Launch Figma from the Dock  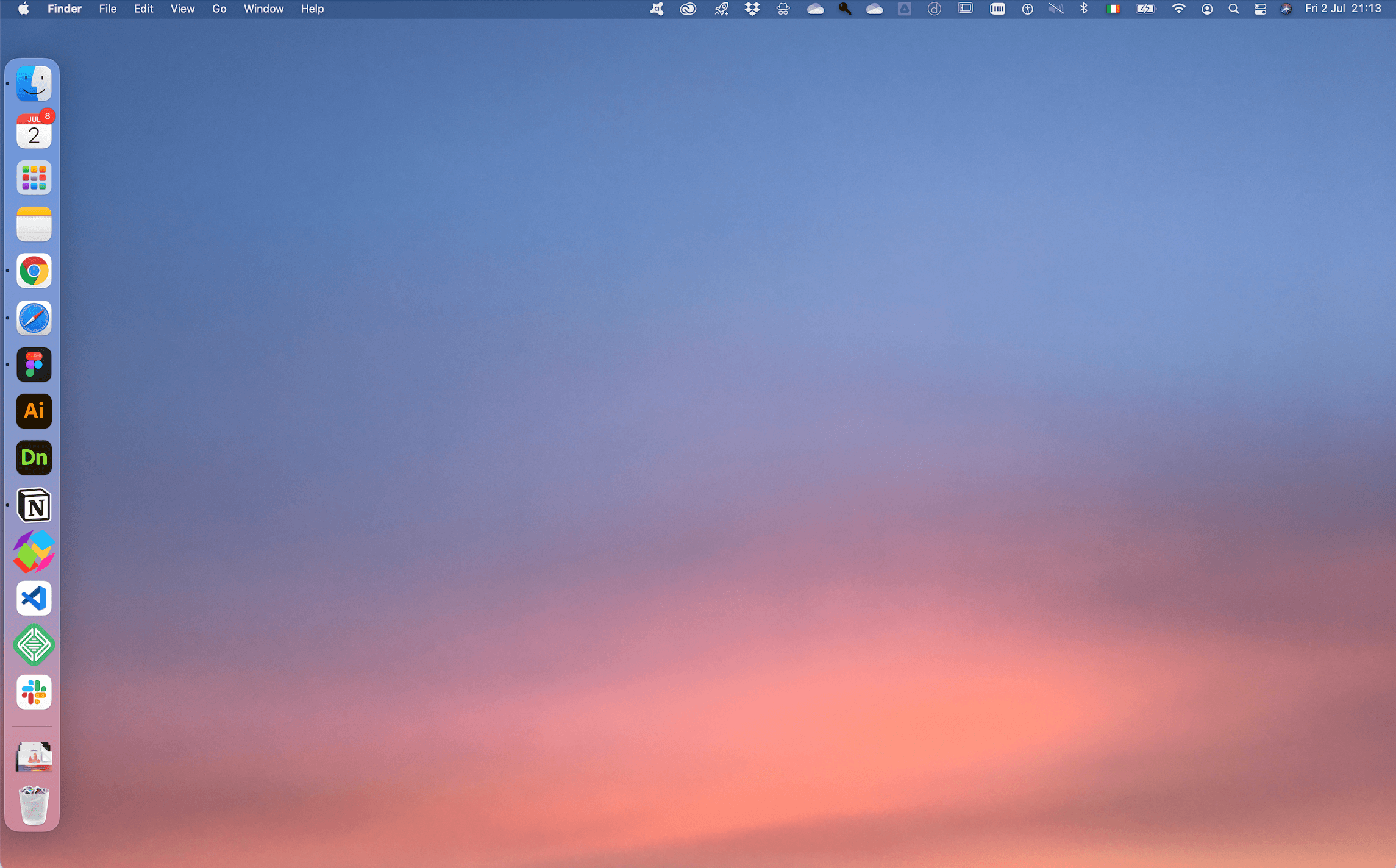(x=34, y=365)
